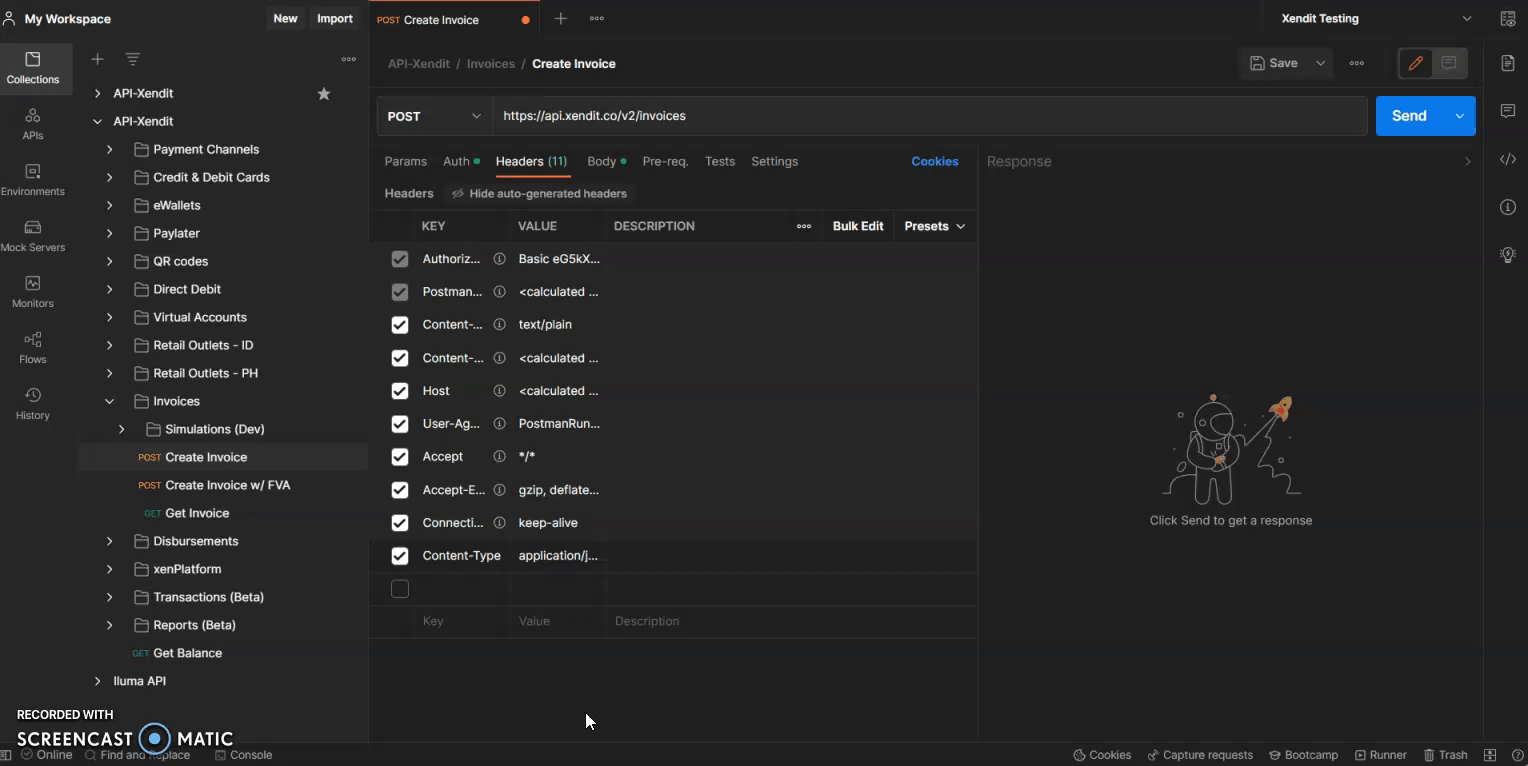
Task: Open the APIs sidebar section
Action: (33, 124)
